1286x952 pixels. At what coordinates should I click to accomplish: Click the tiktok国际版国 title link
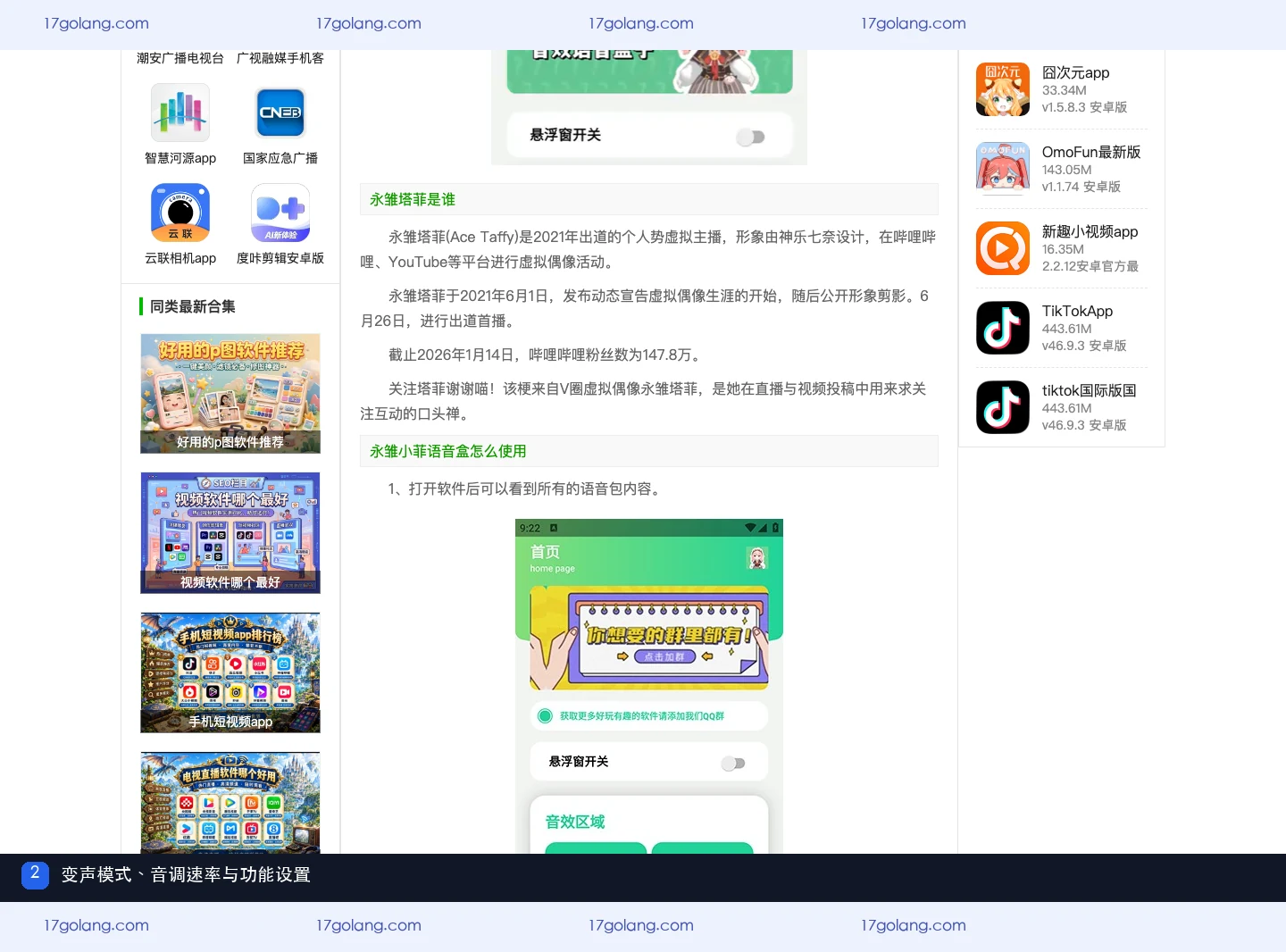(x=1089, y=390)
